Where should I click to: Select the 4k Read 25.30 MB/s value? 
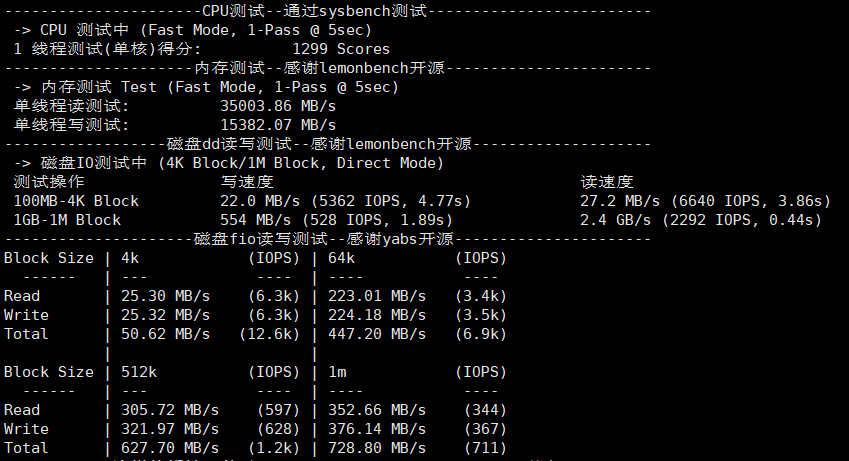(x=165, y=296)
